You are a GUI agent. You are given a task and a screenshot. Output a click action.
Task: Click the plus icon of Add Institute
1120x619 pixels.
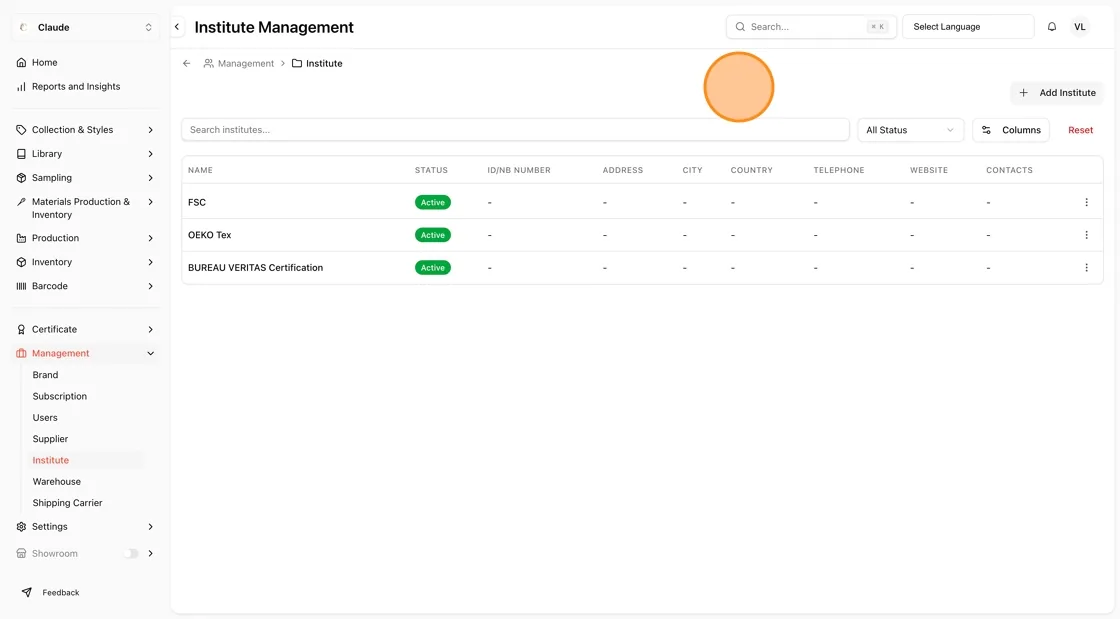1023,93
